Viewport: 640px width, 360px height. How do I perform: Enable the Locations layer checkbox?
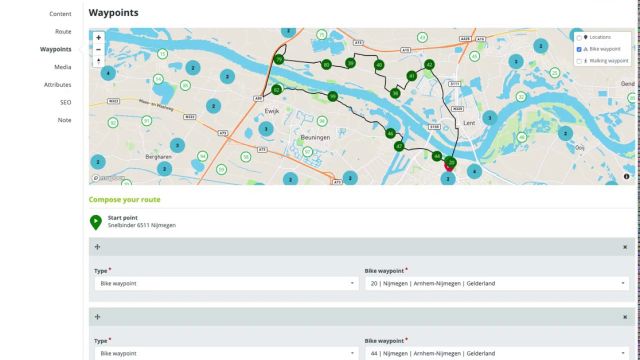tap(579, 38)
